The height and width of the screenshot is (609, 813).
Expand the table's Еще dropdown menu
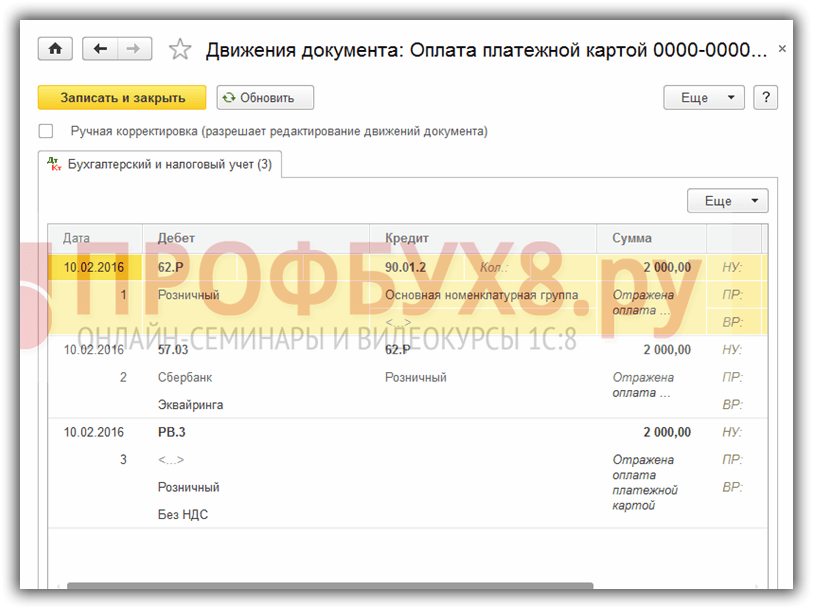pyautogui.click(x=727, y=201)
